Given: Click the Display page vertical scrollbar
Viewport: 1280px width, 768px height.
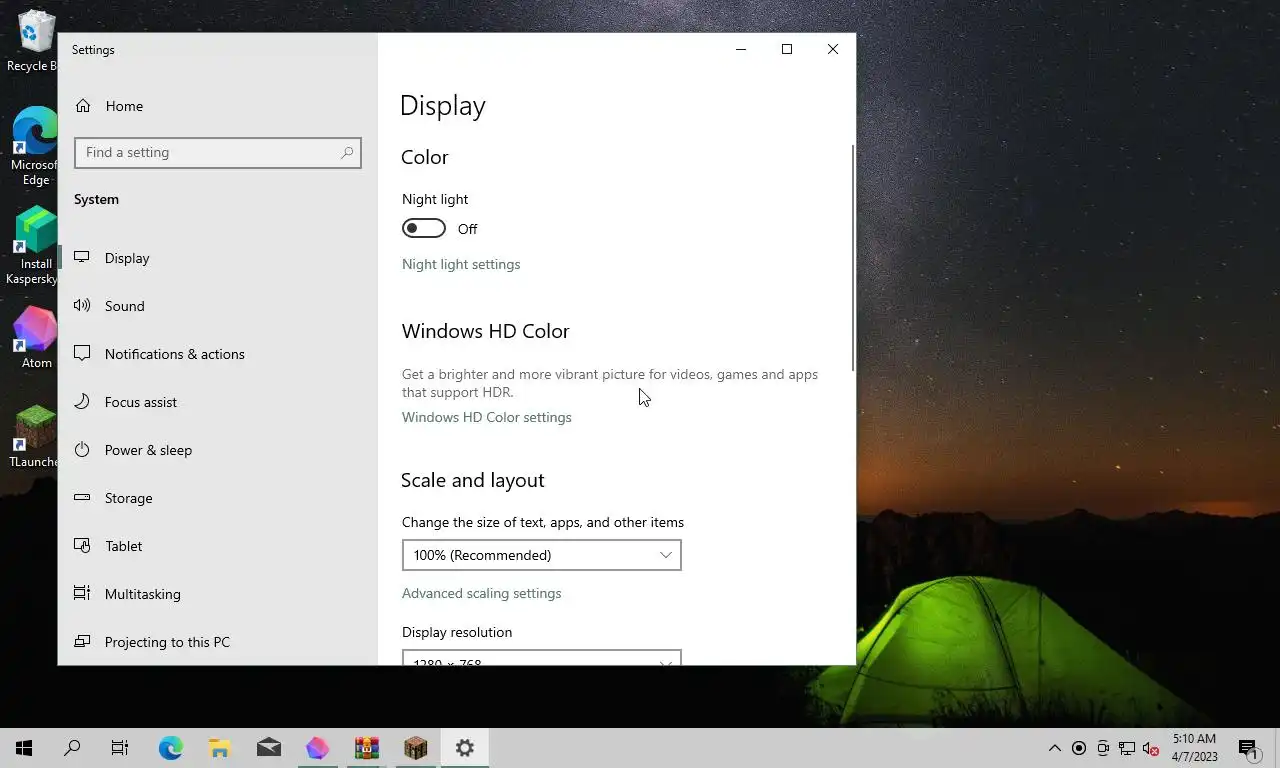Looking at the screenshot, I should click(x=853, y=258).
